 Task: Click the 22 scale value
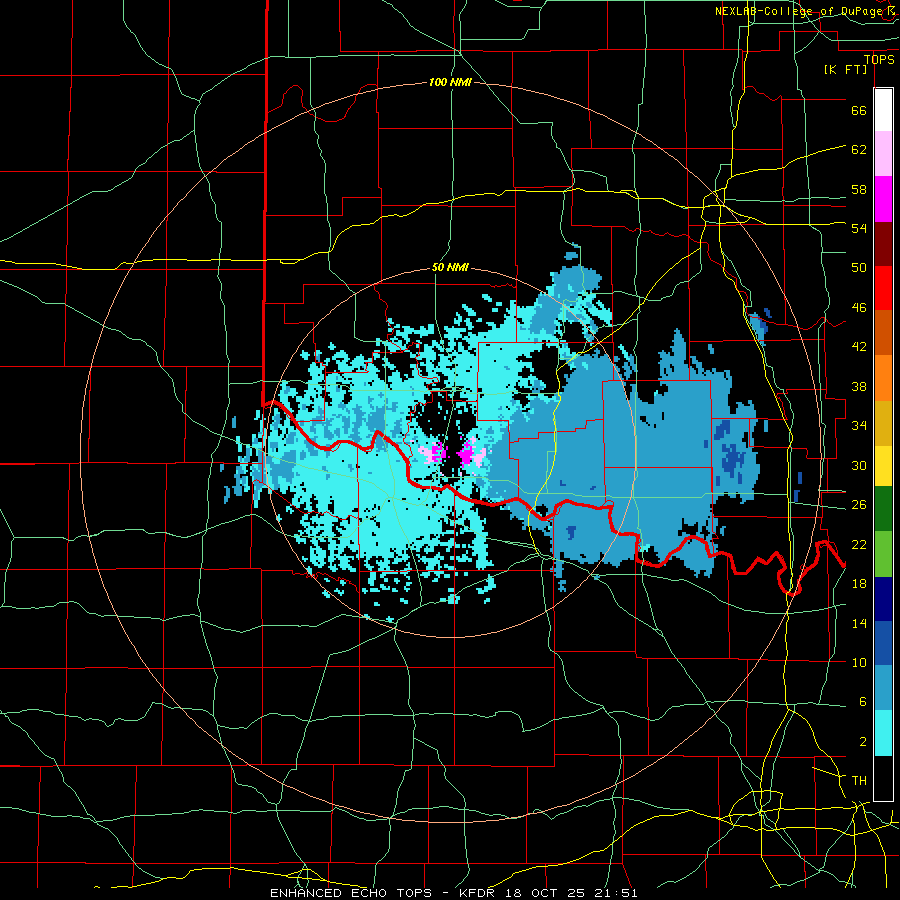pos(859,544)
